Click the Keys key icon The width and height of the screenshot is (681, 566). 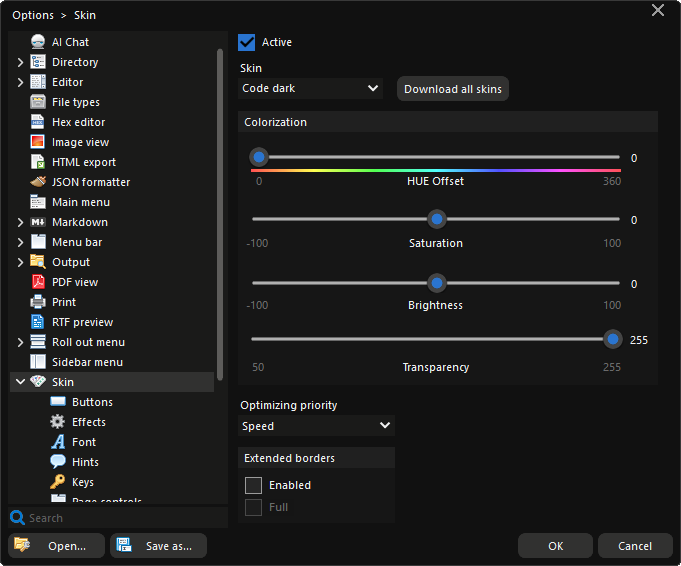coord(58,482)
